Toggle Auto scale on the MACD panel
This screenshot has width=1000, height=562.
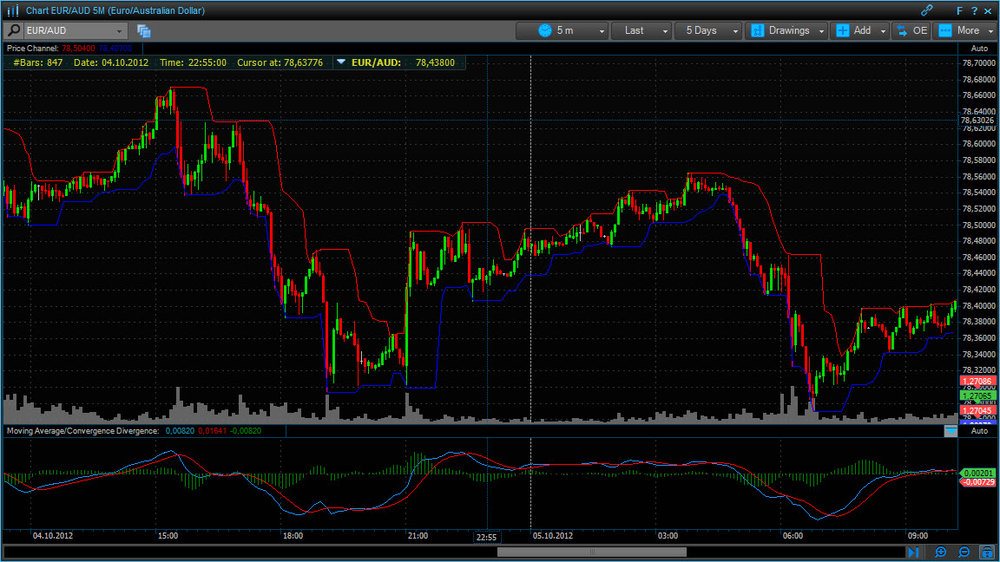point(979,431)
